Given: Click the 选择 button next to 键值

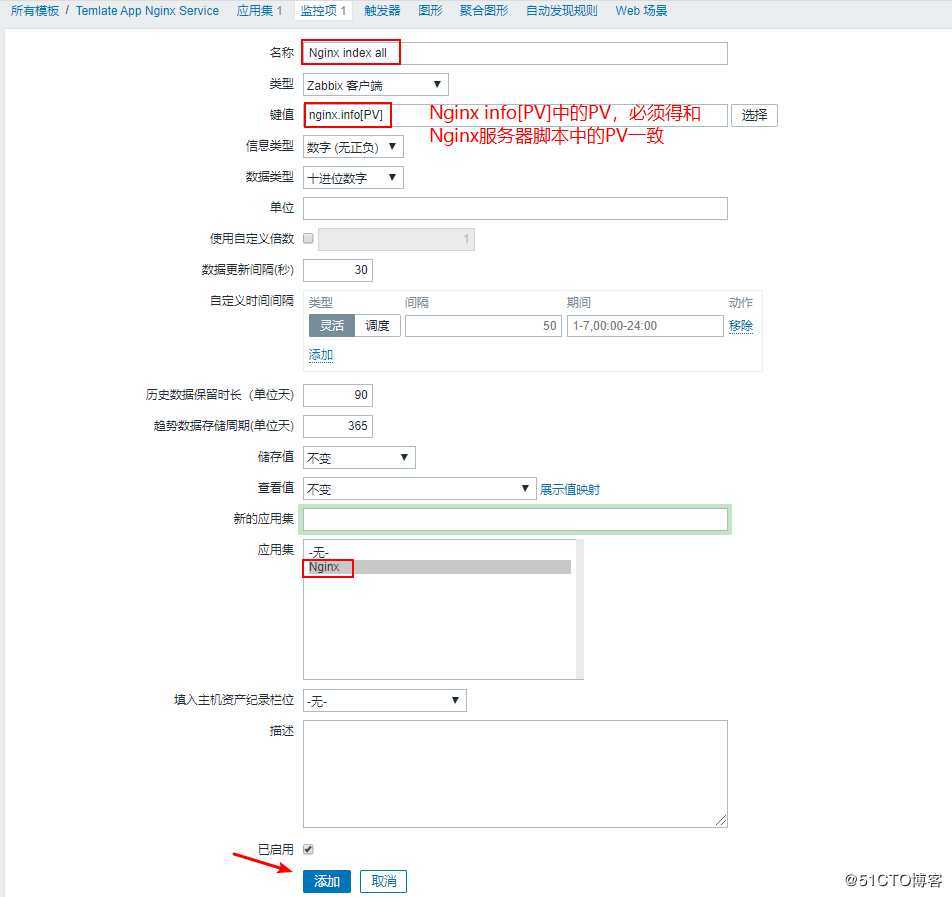Looking at the screenshot, I should click(x=754, y=114).
